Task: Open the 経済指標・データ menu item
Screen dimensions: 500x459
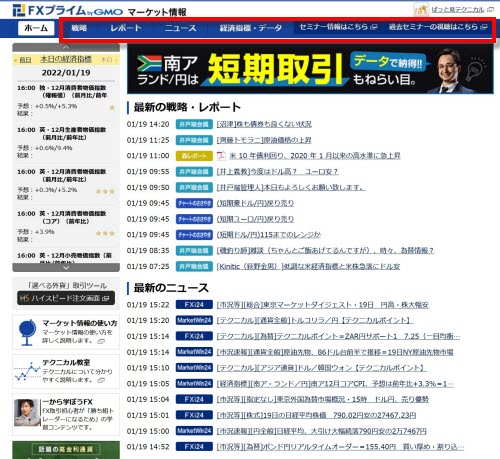Action: [251, 28]
